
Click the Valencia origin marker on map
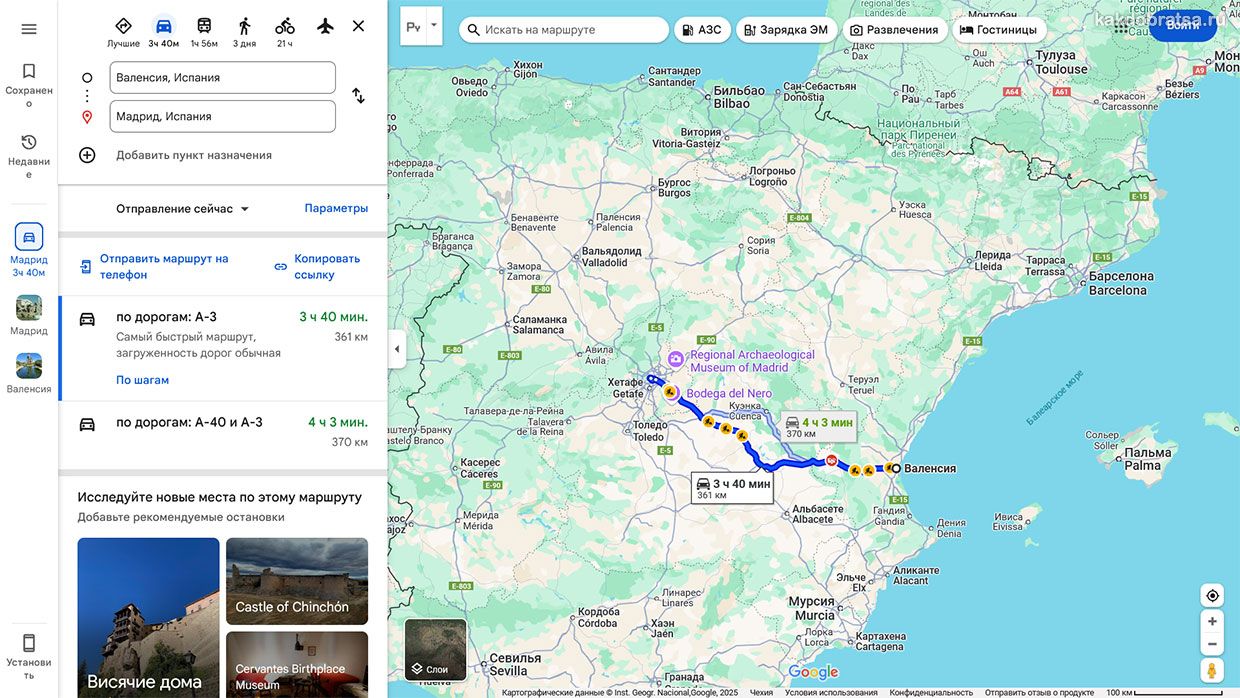coord(896,468)
